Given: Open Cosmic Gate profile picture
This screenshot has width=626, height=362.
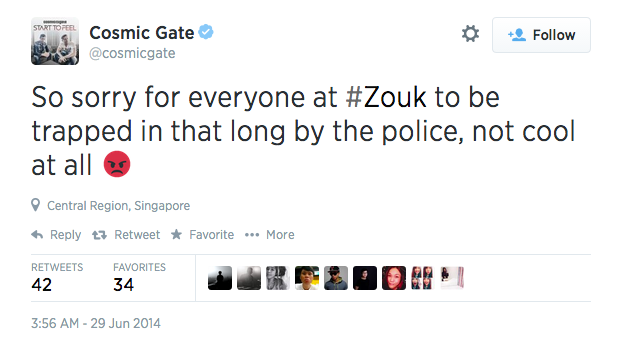Looking at the screenshot, I should (x=55, y=41).
